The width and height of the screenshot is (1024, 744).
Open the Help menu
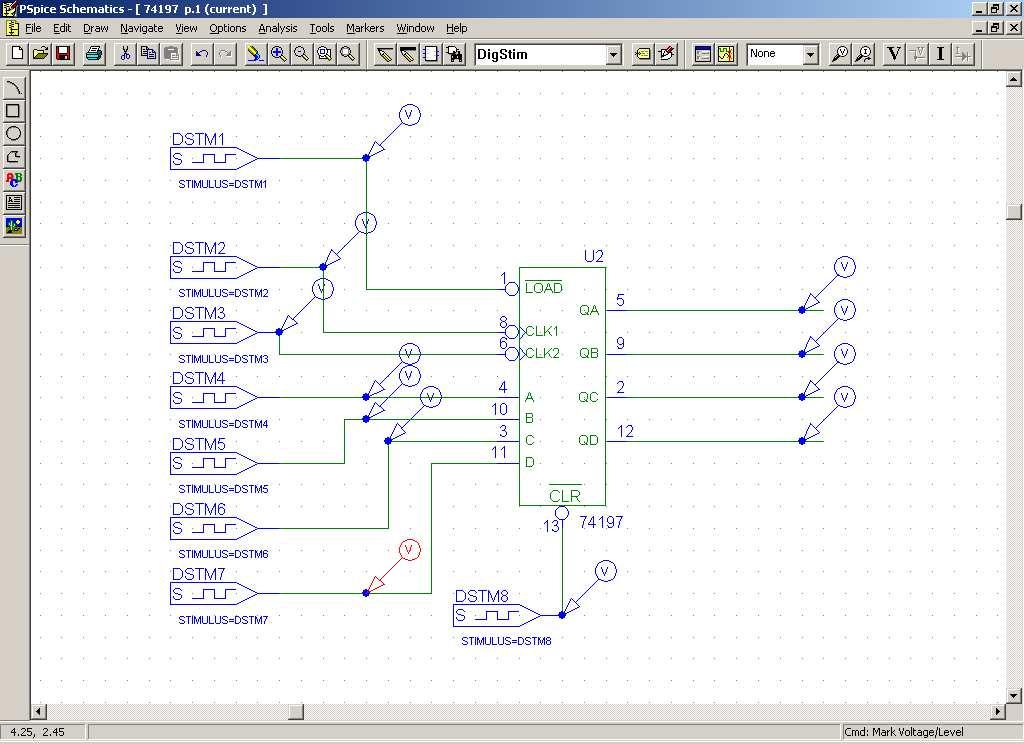(456, 28)
